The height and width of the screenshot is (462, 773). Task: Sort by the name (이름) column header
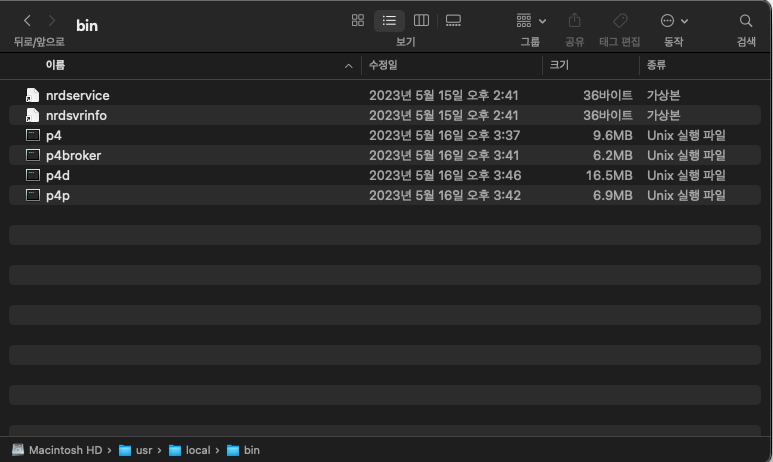click(x=55, y=65)
